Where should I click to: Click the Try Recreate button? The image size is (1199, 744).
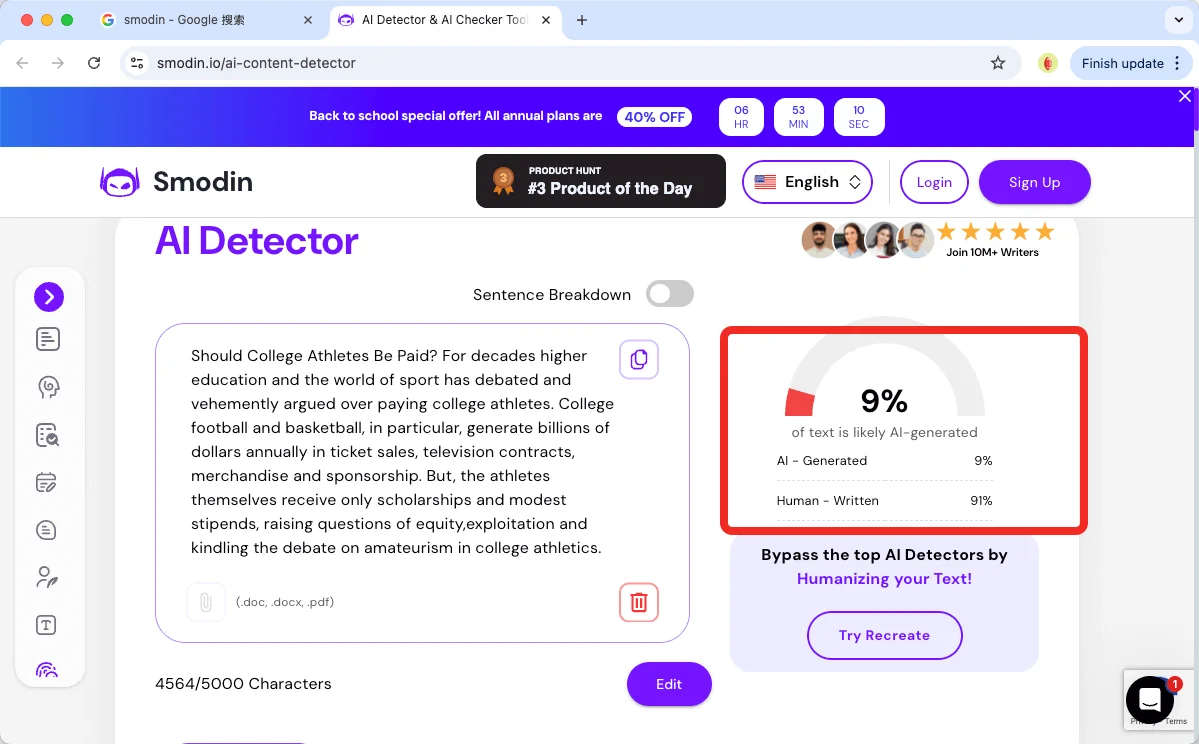884,635
